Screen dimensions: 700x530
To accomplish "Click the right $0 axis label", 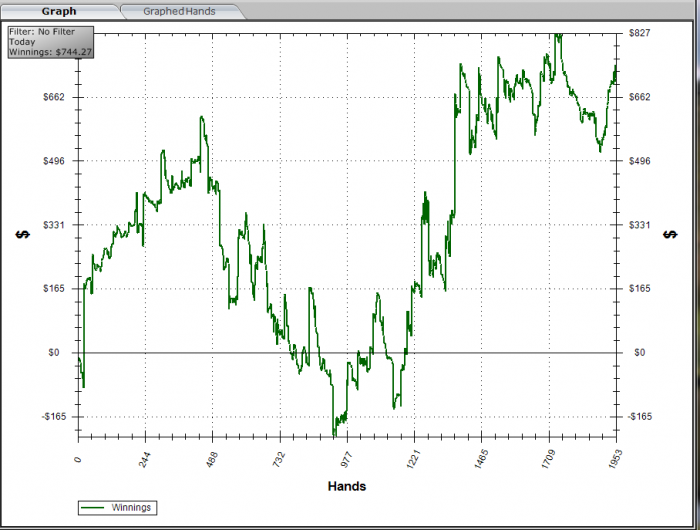I will click(640, 353).
